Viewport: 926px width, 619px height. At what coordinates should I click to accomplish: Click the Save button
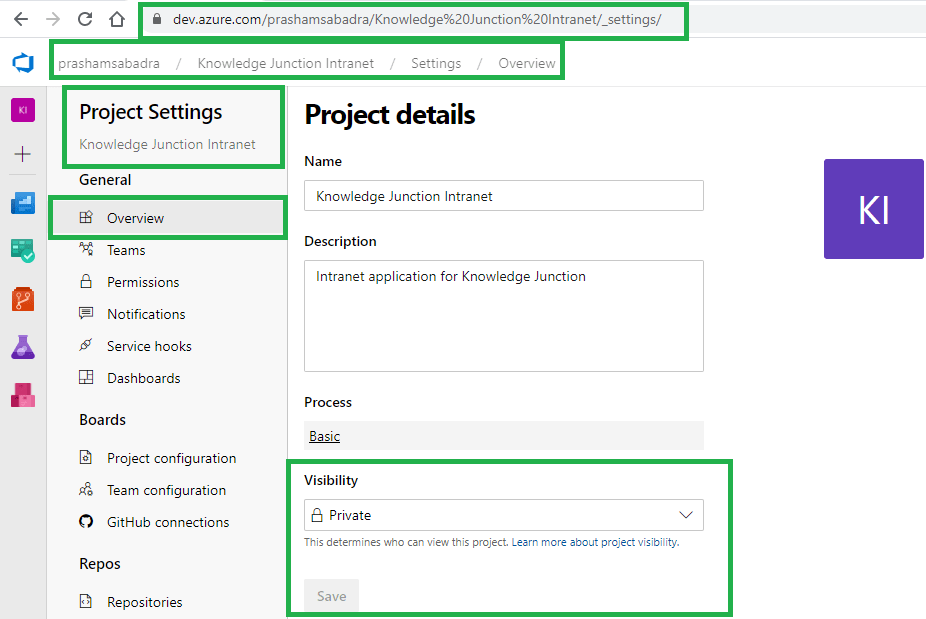point(331,595)
